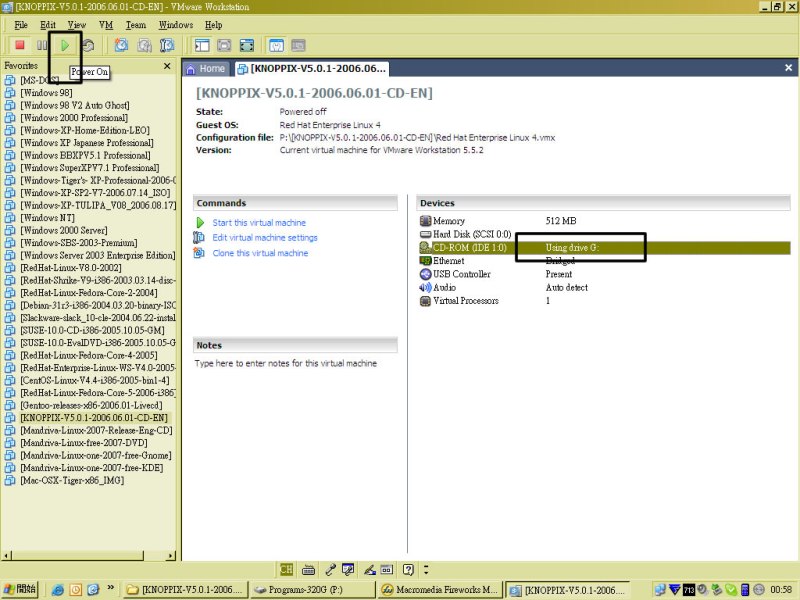Click the Suspend (pause) toolbar button
Viewport: 800px width, 600px height.
[x=42, y=45]
